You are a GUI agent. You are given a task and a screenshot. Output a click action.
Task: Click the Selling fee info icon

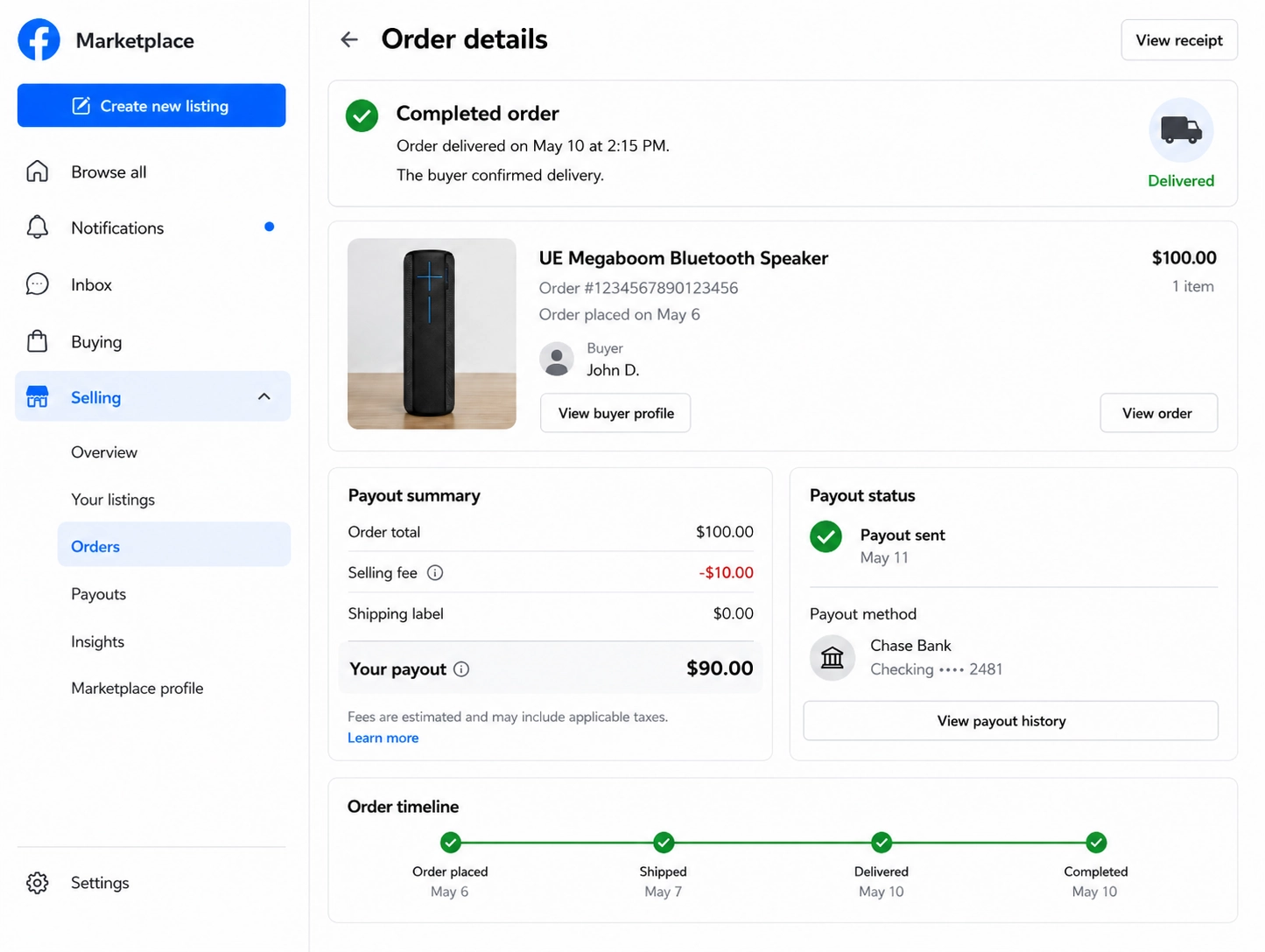434,573
